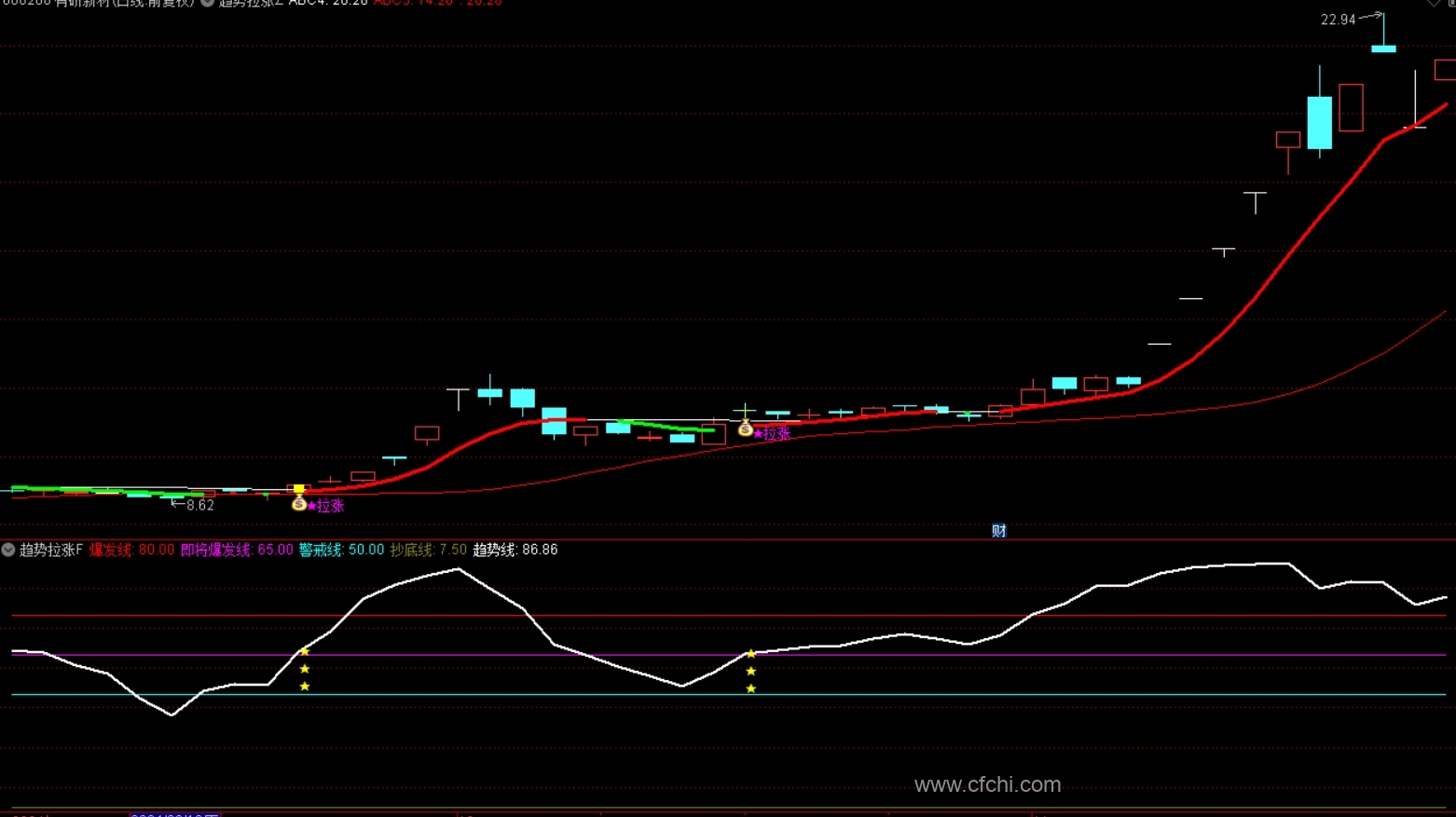1456x817 pixels.
Task: Collapse the 趋势拉涨F indicator toggle icon
Action: coord(8,550)
